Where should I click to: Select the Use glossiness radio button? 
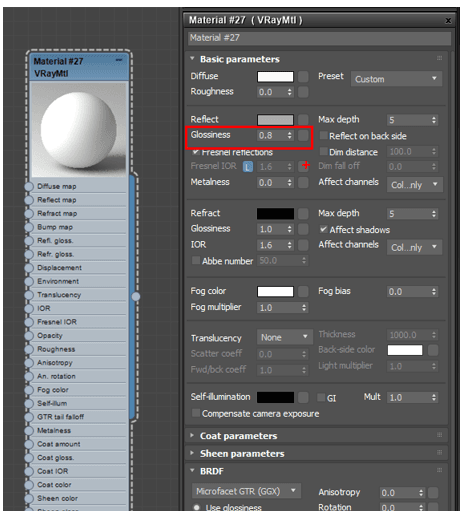point(197,507)
